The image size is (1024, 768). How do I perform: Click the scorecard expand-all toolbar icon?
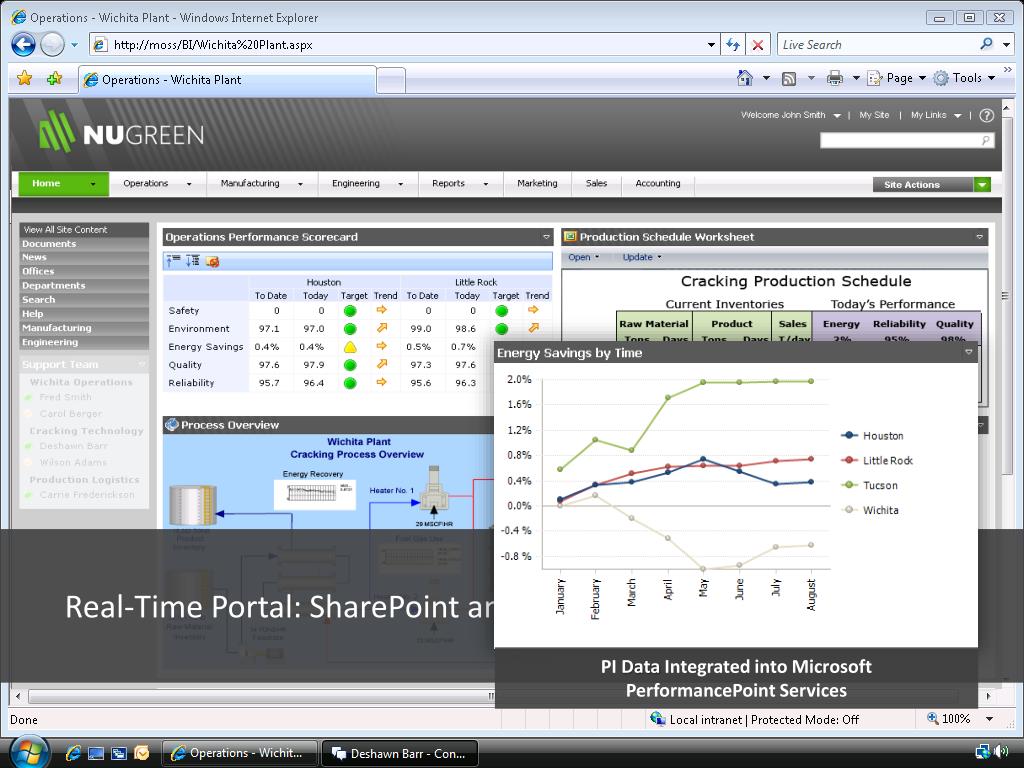193,261
